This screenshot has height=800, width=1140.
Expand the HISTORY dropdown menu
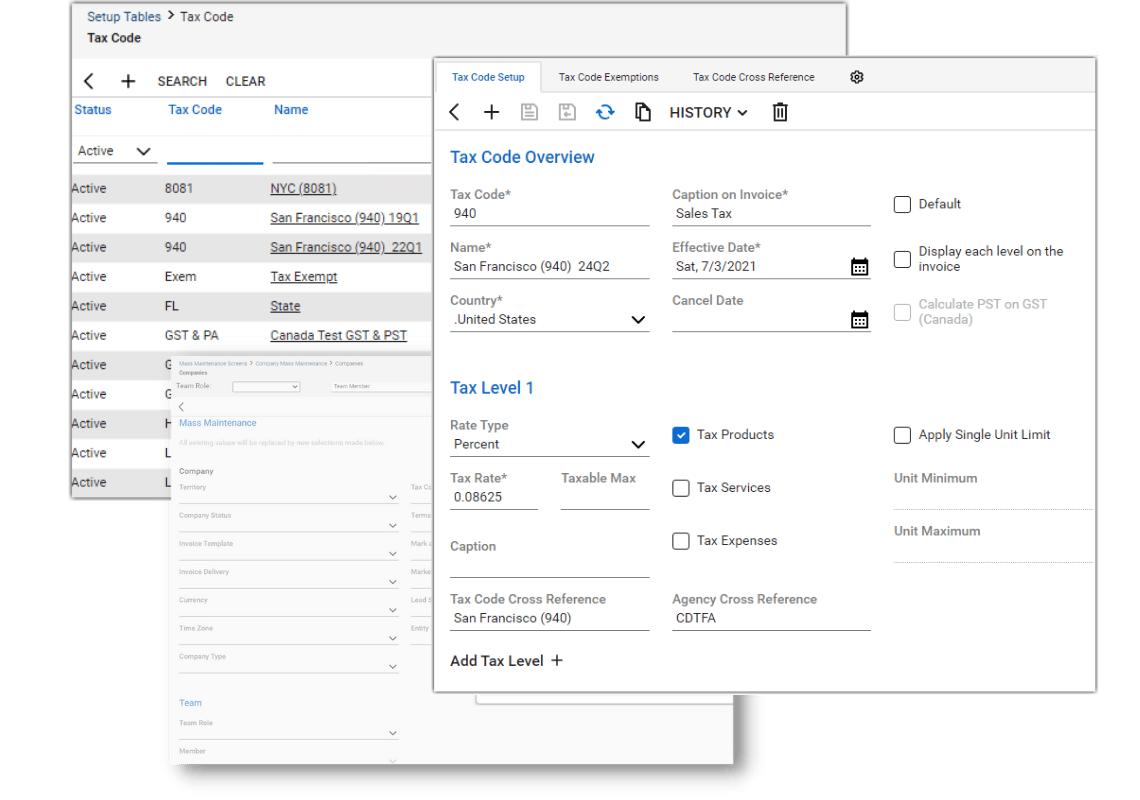(708, 113)
